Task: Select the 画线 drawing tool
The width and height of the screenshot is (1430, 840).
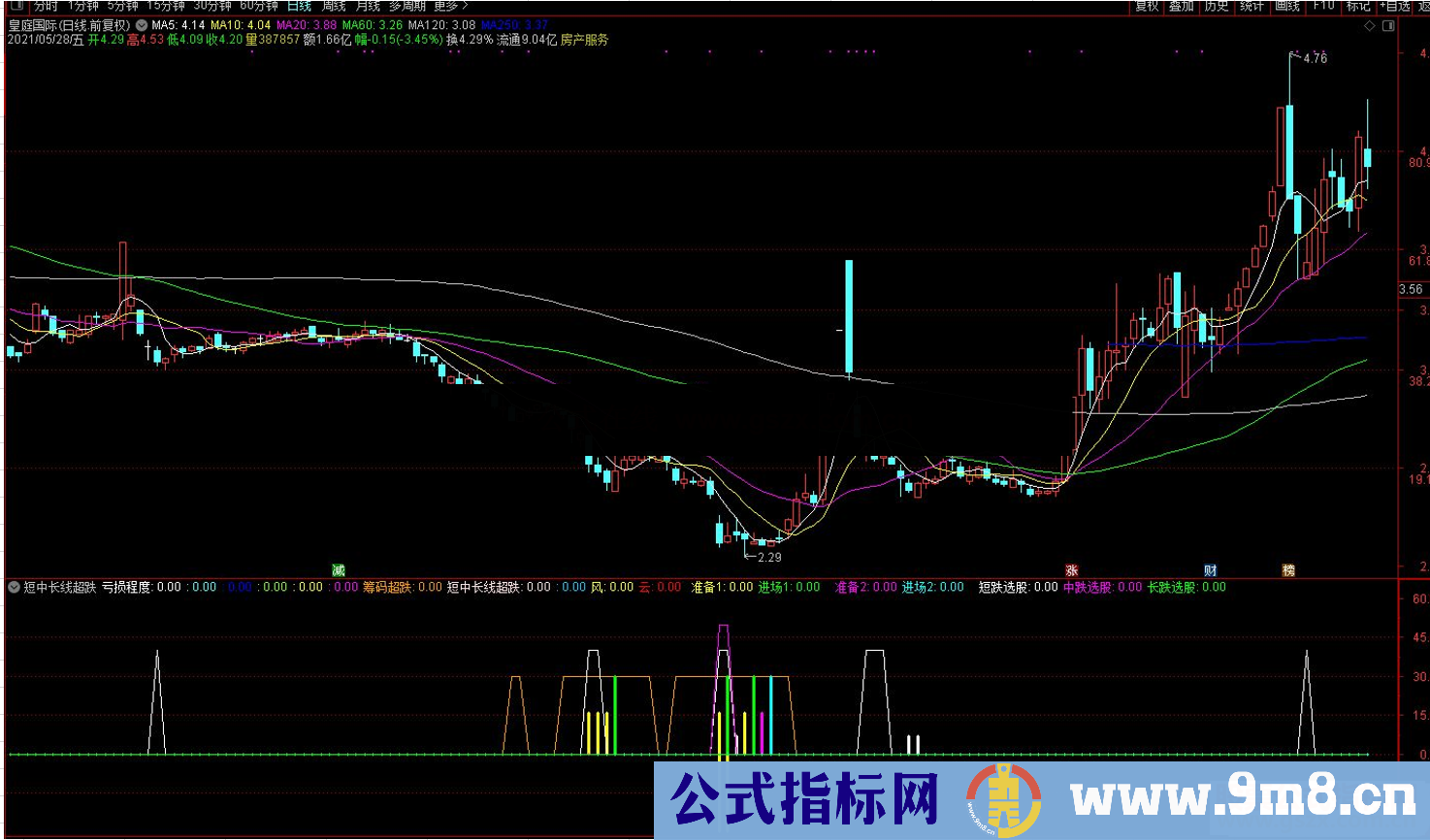Action: click(x=1285, y=5)
